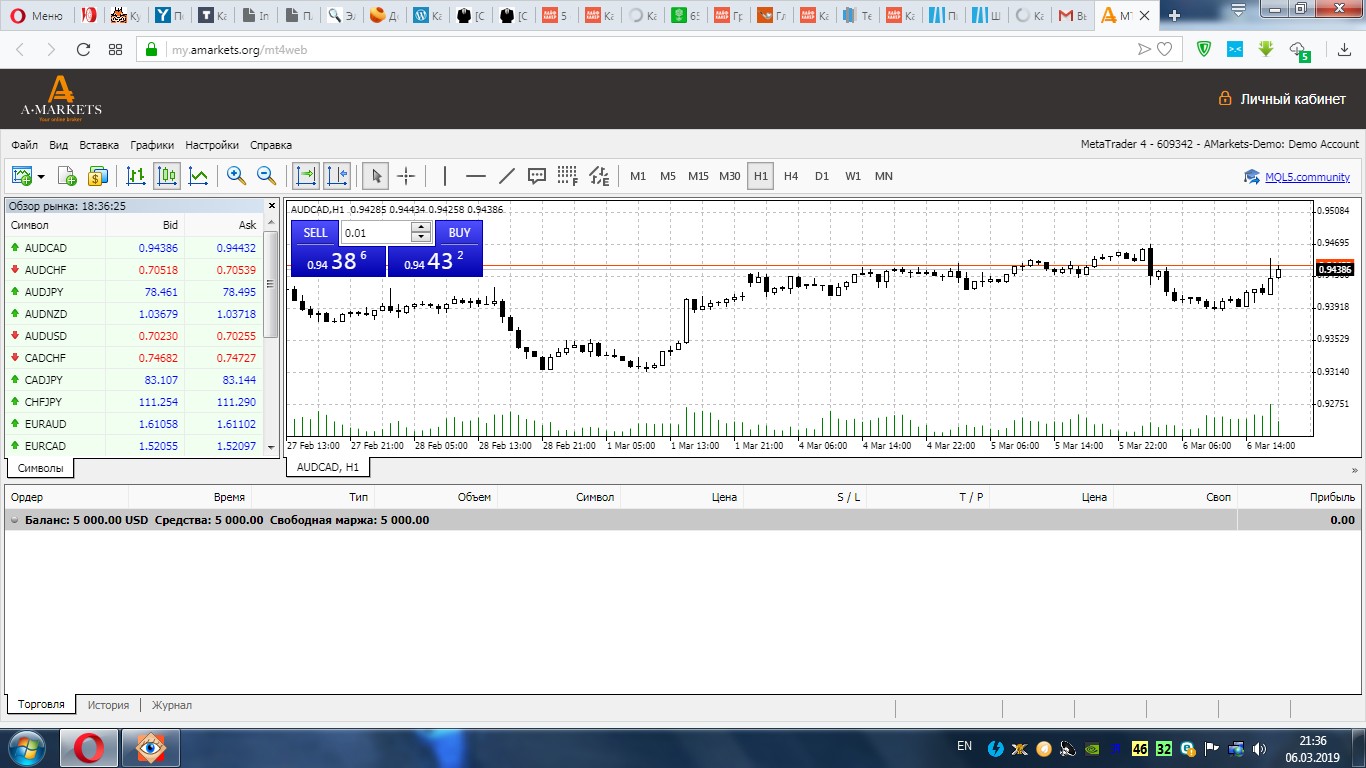Select CHFJPY in Market Watch
Image resolution: width=1366 pixels, height=768 pixels.
point(135,402)
